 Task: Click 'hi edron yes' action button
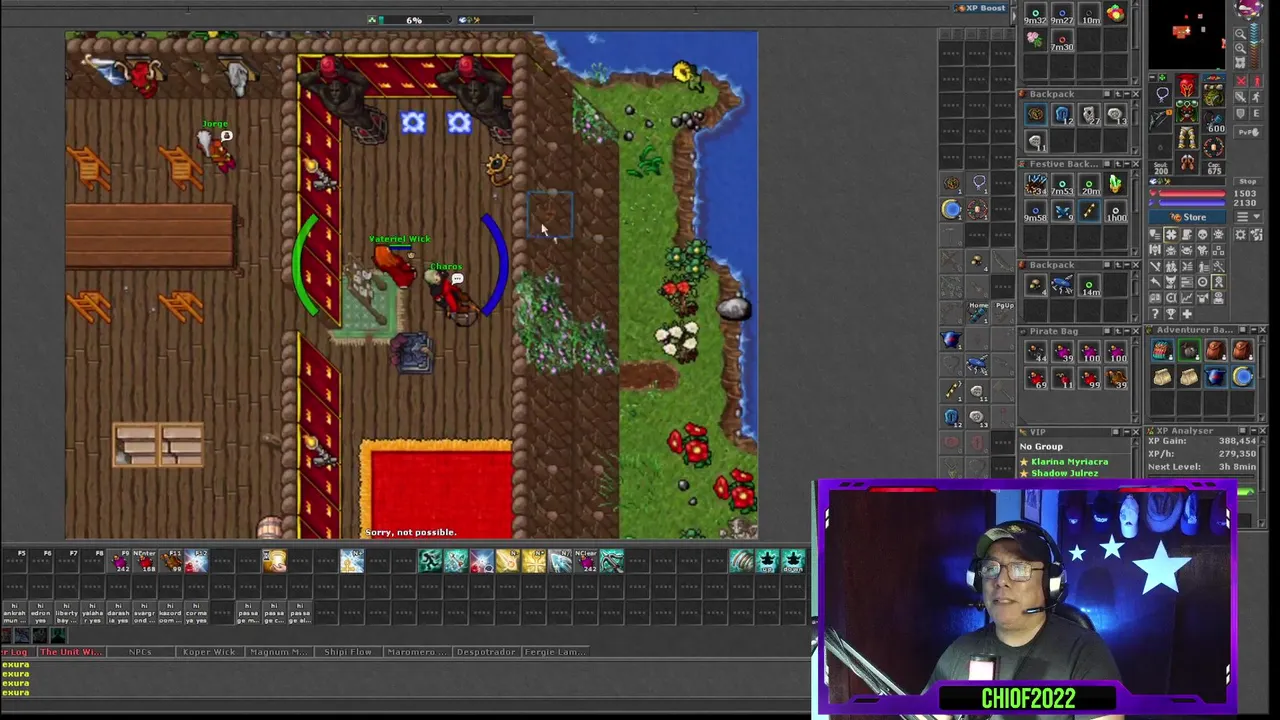coord(40,613)
